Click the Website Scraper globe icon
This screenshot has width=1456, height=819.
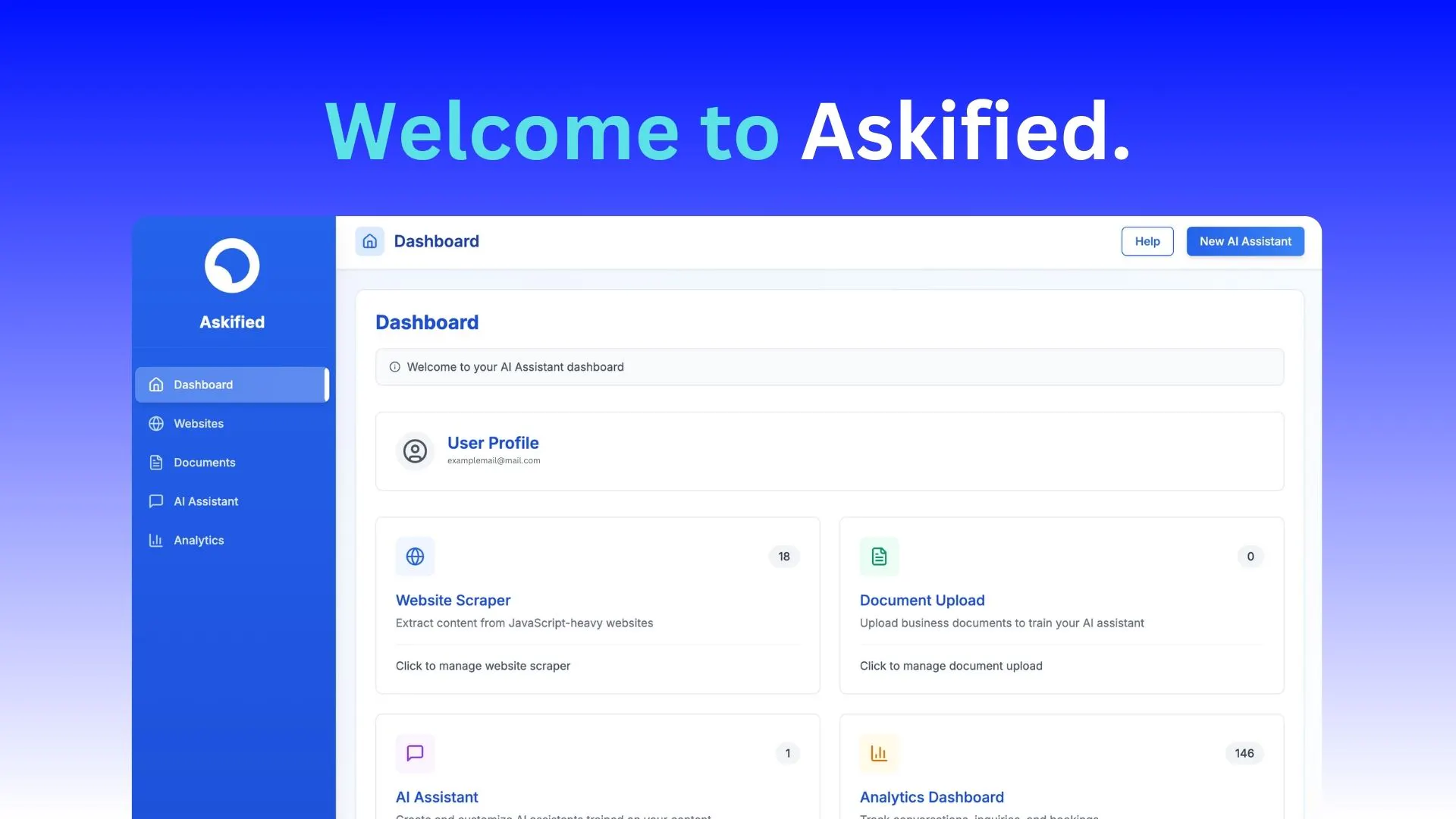pyautogui.click(x=415, y=556)
